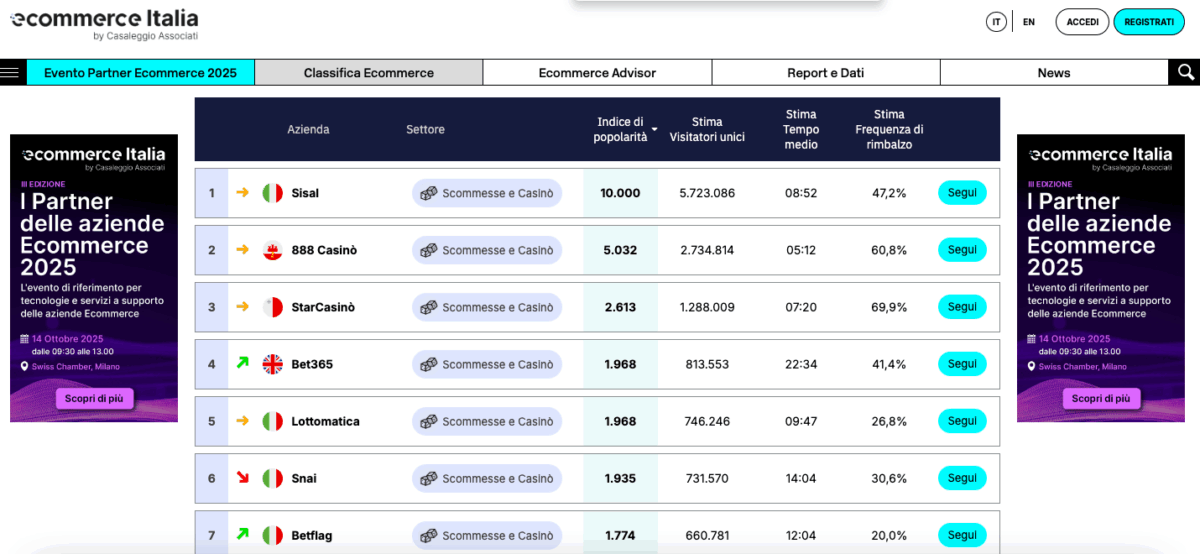Follow Sisal with the Segui button
Viewport: 1200px width, 554px height.
[962, 193]
